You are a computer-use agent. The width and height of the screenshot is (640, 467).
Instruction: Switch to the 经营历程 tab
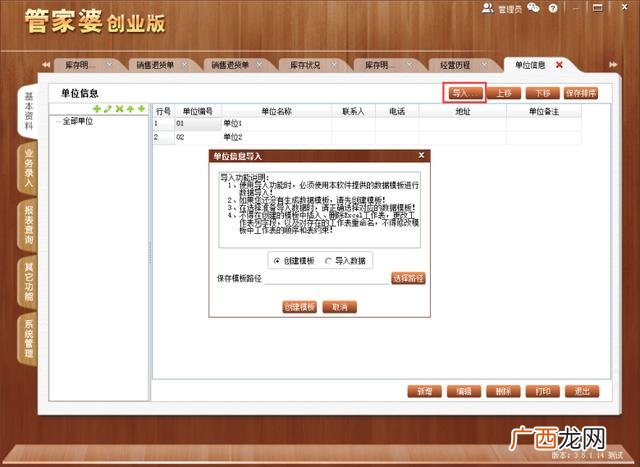pyautogui.click(x=455, y=65)
